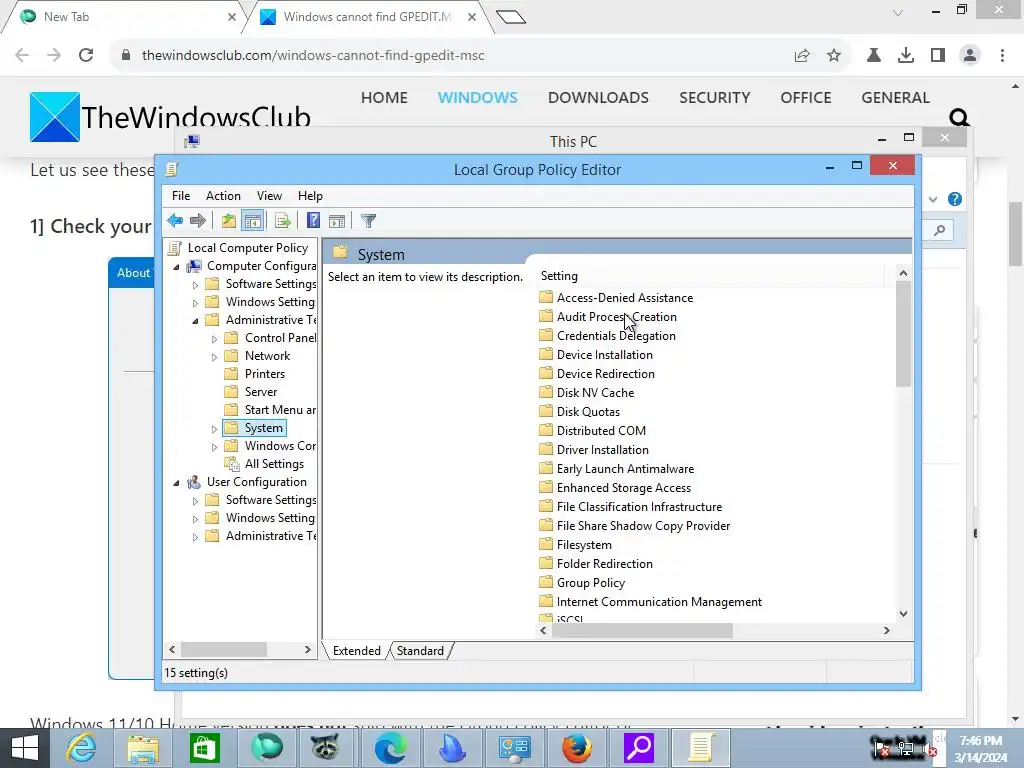Expand the System tree node arrow
This screenshot has height=768, width=1024.
(214, 429)
